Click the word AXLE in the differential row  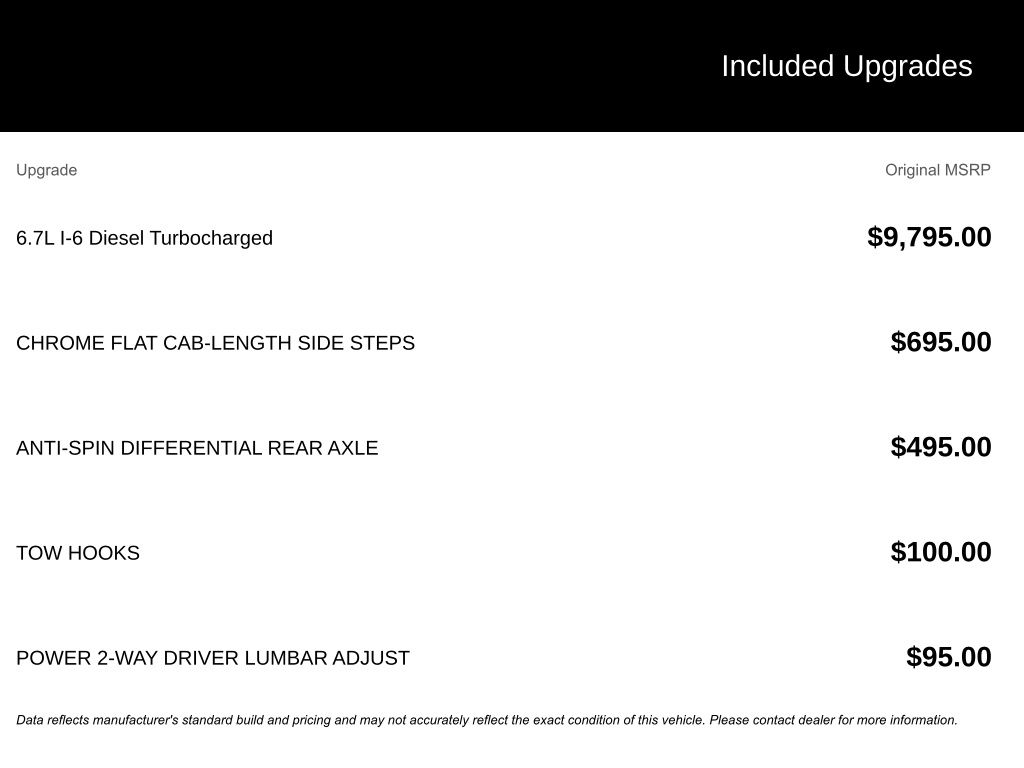353,448
